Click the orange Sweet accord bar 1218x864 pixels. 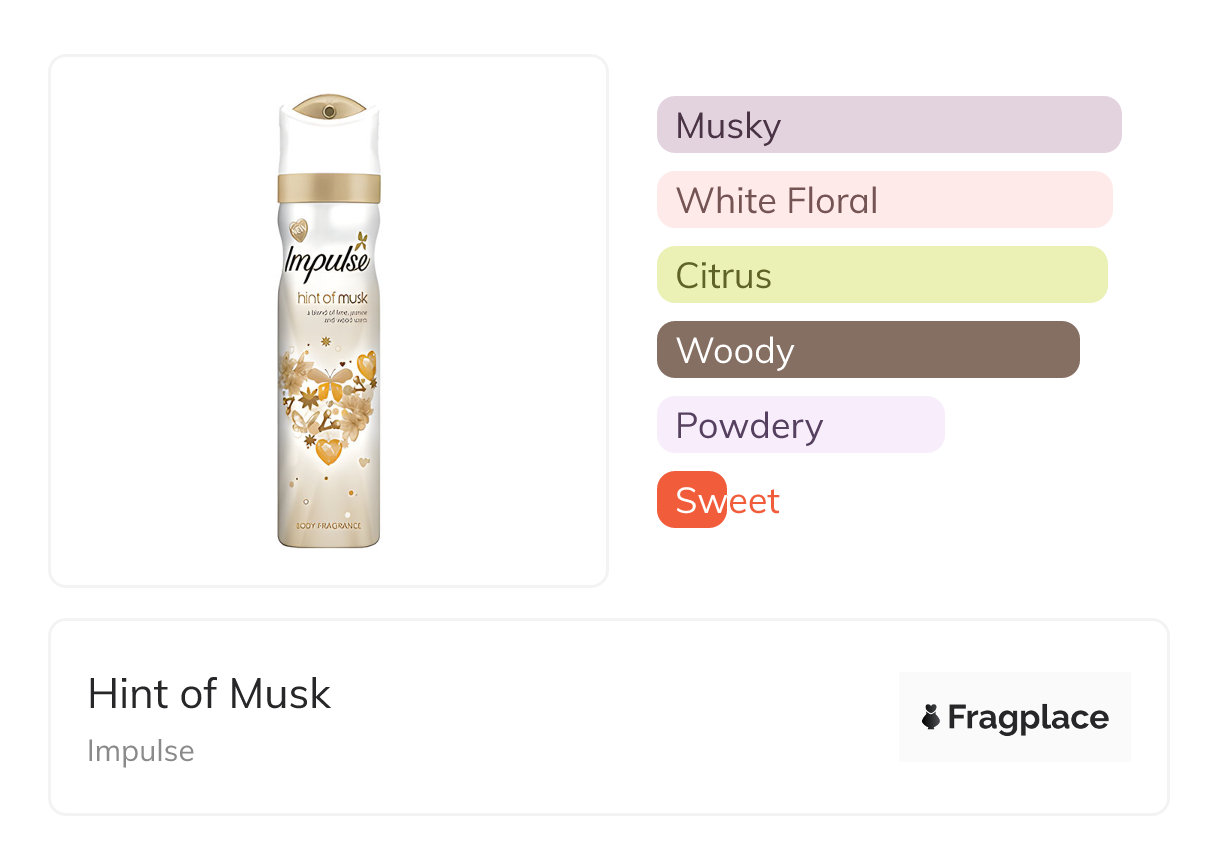click(x=692, y=500)
